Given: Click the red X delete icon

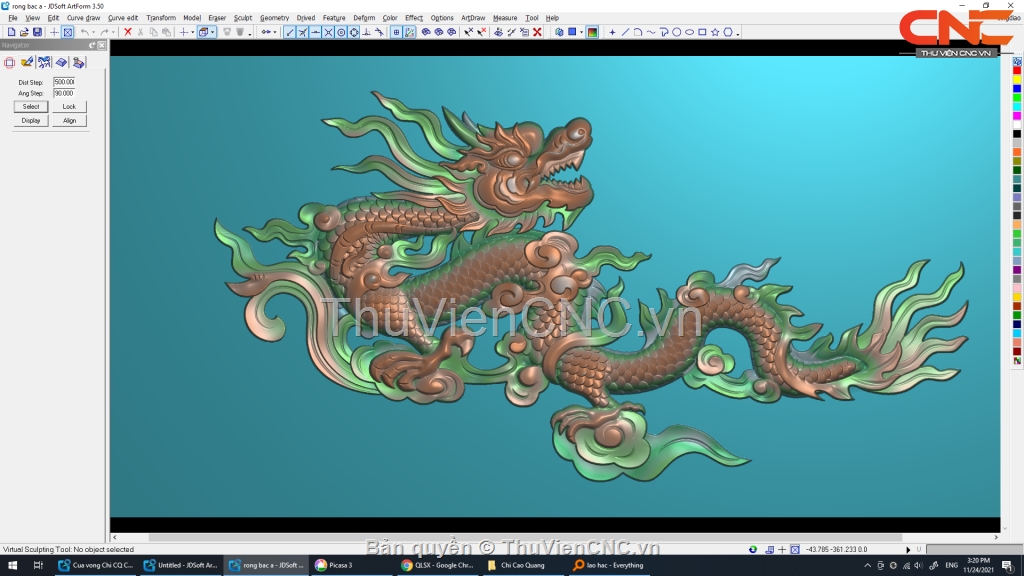Looking at the screenshot, I should [x=128, y=32].
